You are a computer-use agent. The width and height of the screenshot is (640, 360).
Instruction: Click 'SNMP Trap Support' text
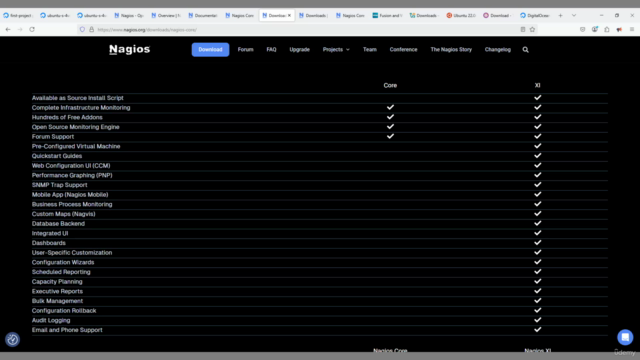(60, 185)
